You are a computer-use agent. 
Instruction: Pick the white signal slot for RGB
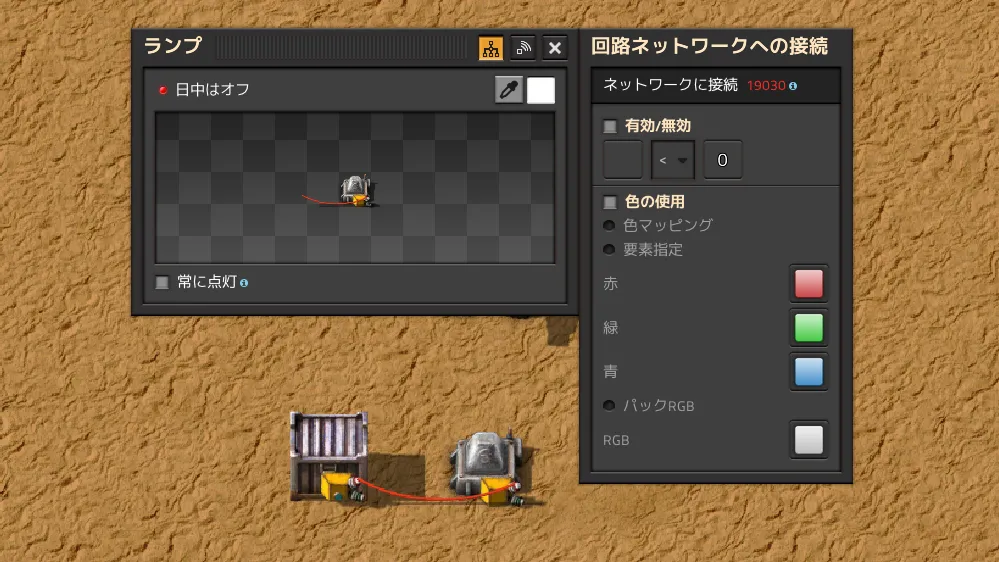(x=809, y=440)
